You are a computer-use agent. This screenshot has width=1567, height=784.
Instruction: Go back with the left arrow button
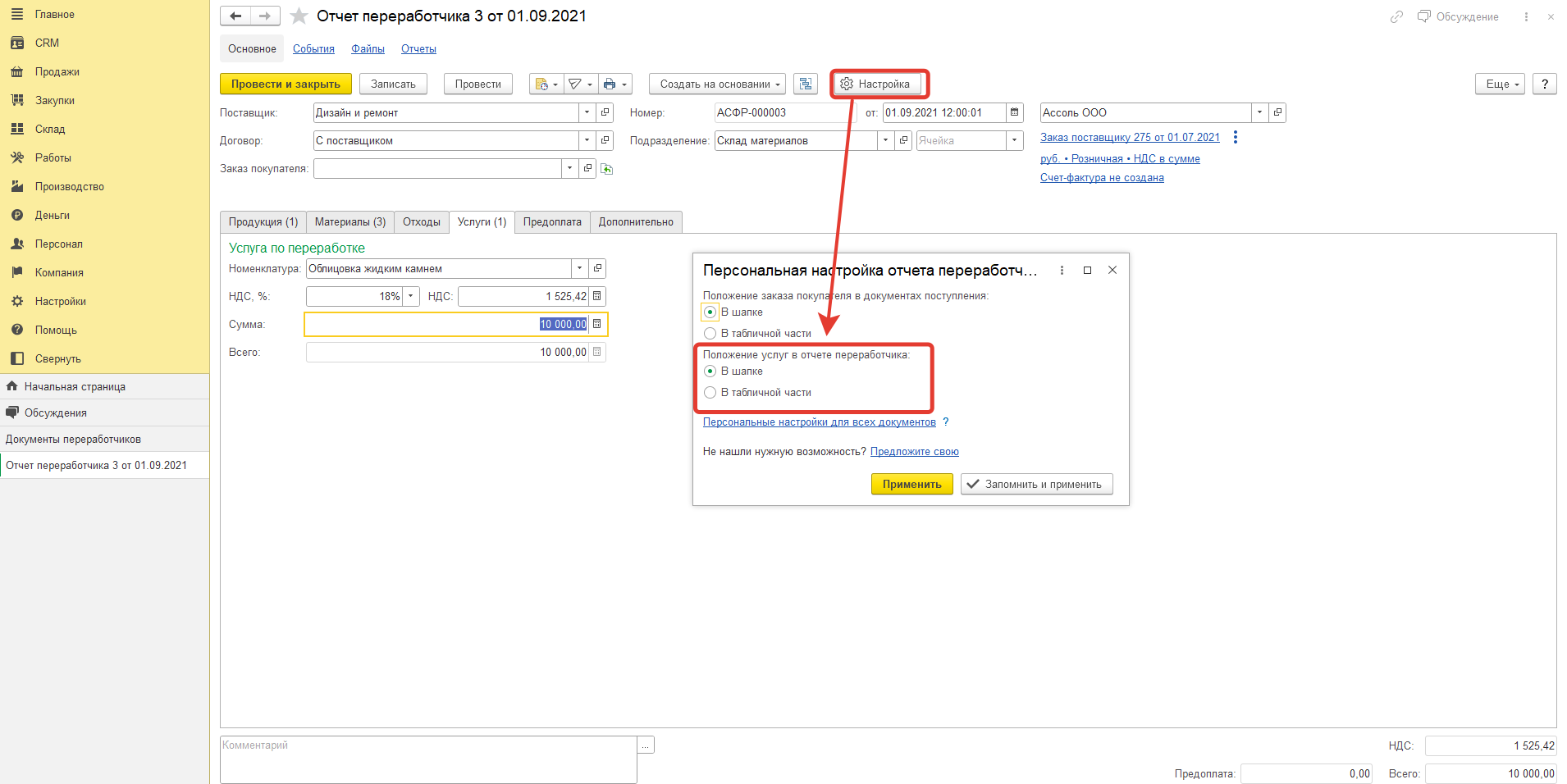click(x=235, y=16)
